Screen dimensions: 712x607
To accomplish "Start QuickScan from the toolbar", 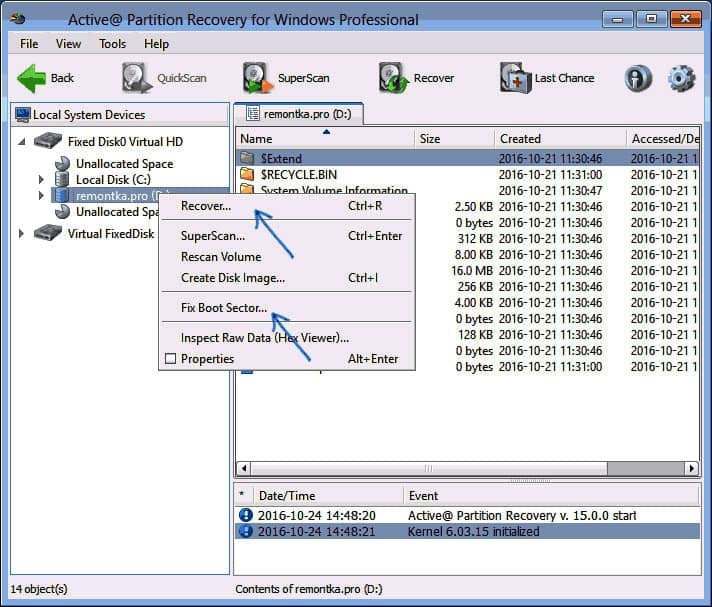I will 136,78.
